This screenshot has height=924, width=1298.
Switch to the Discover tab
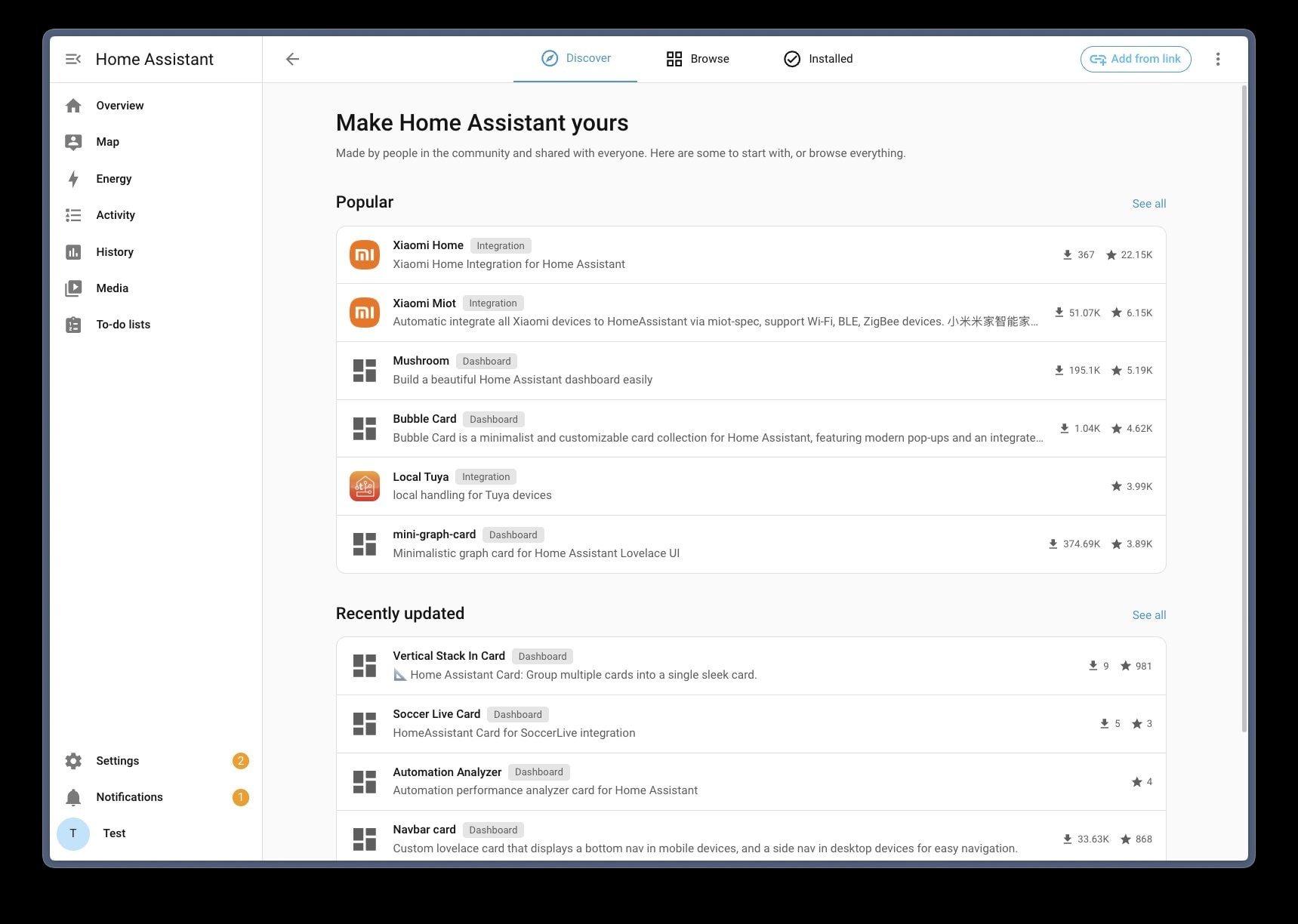[575, 59]
